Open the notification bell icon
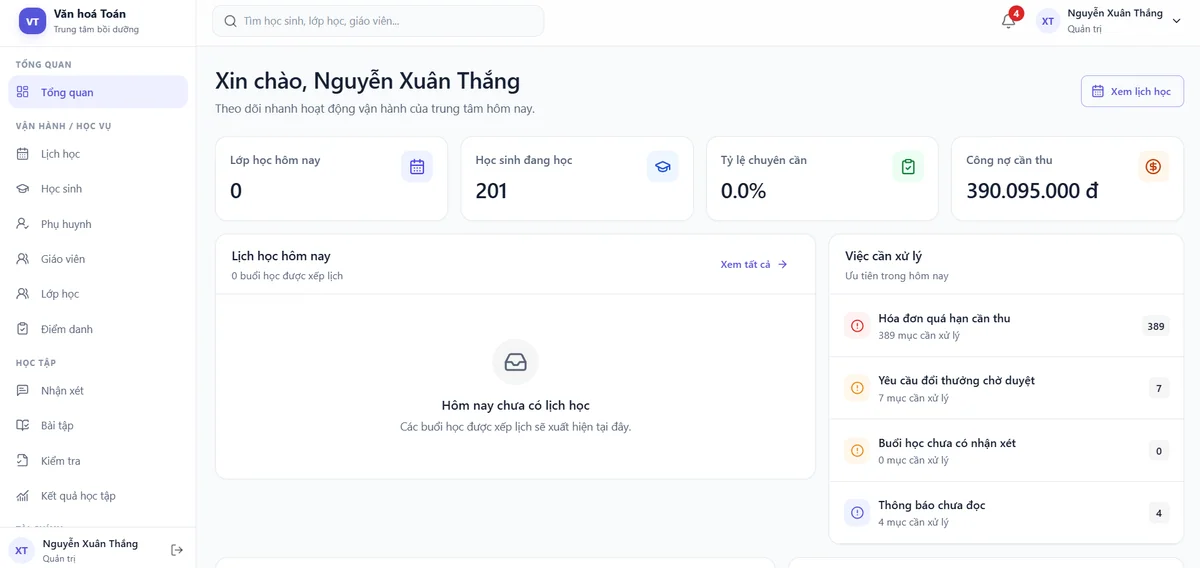The height and width of the screenshot is (568, 1200). pos(1008,21)
